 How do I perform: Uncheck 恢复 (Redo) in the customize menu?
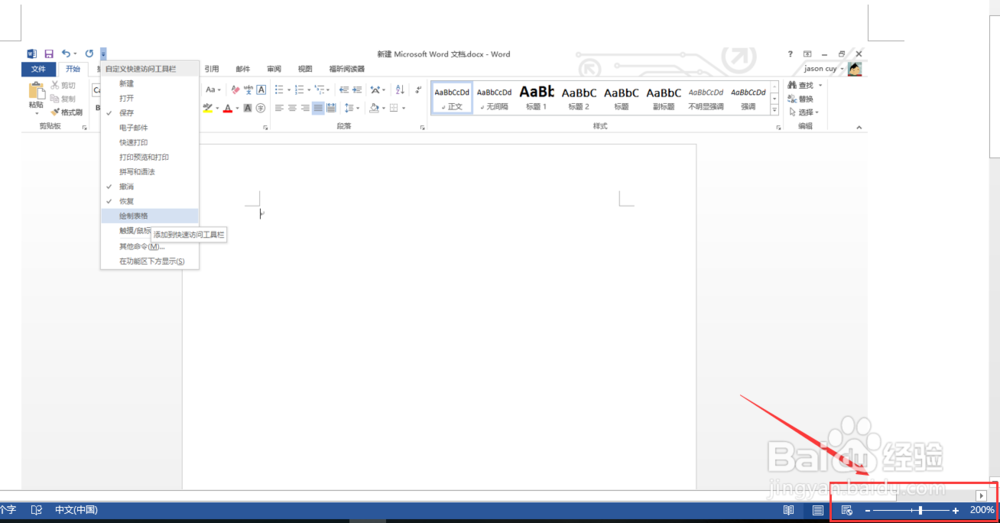tap(150, 202)
